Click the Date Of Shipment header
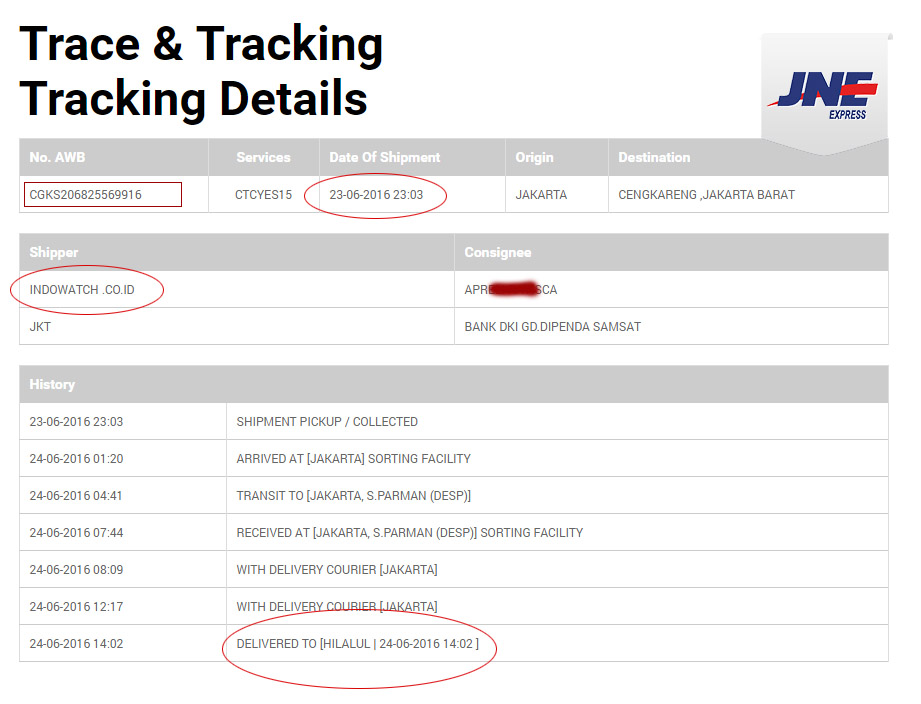 385,158
